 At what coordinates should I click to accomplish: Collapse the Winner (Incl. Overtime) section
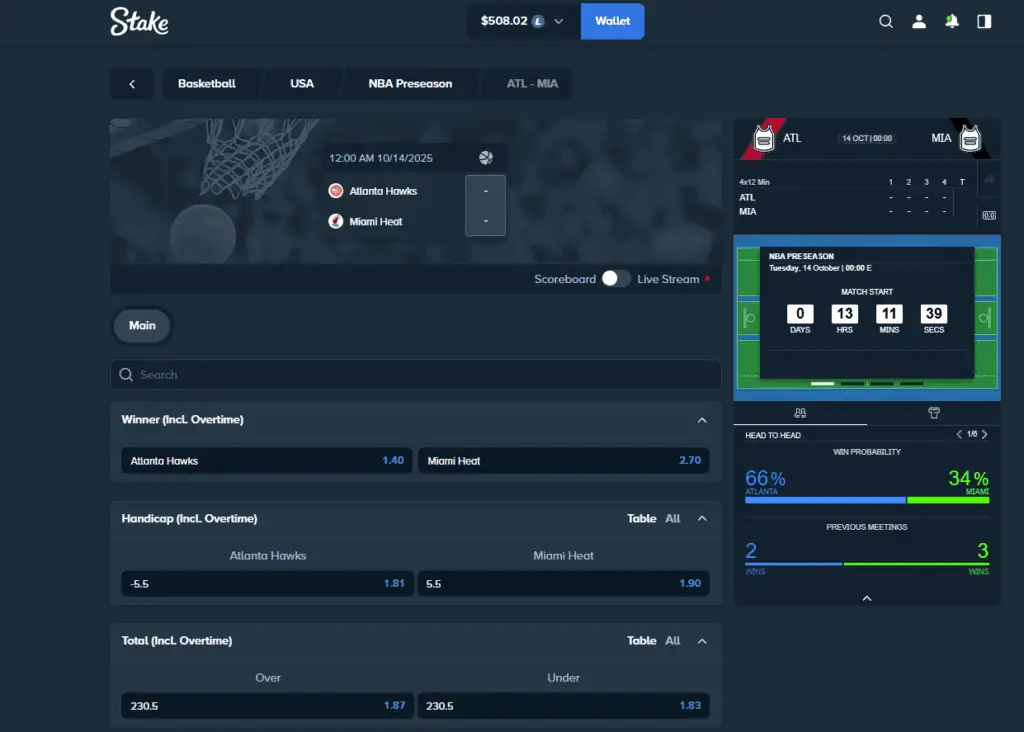[x=702, y=420]
